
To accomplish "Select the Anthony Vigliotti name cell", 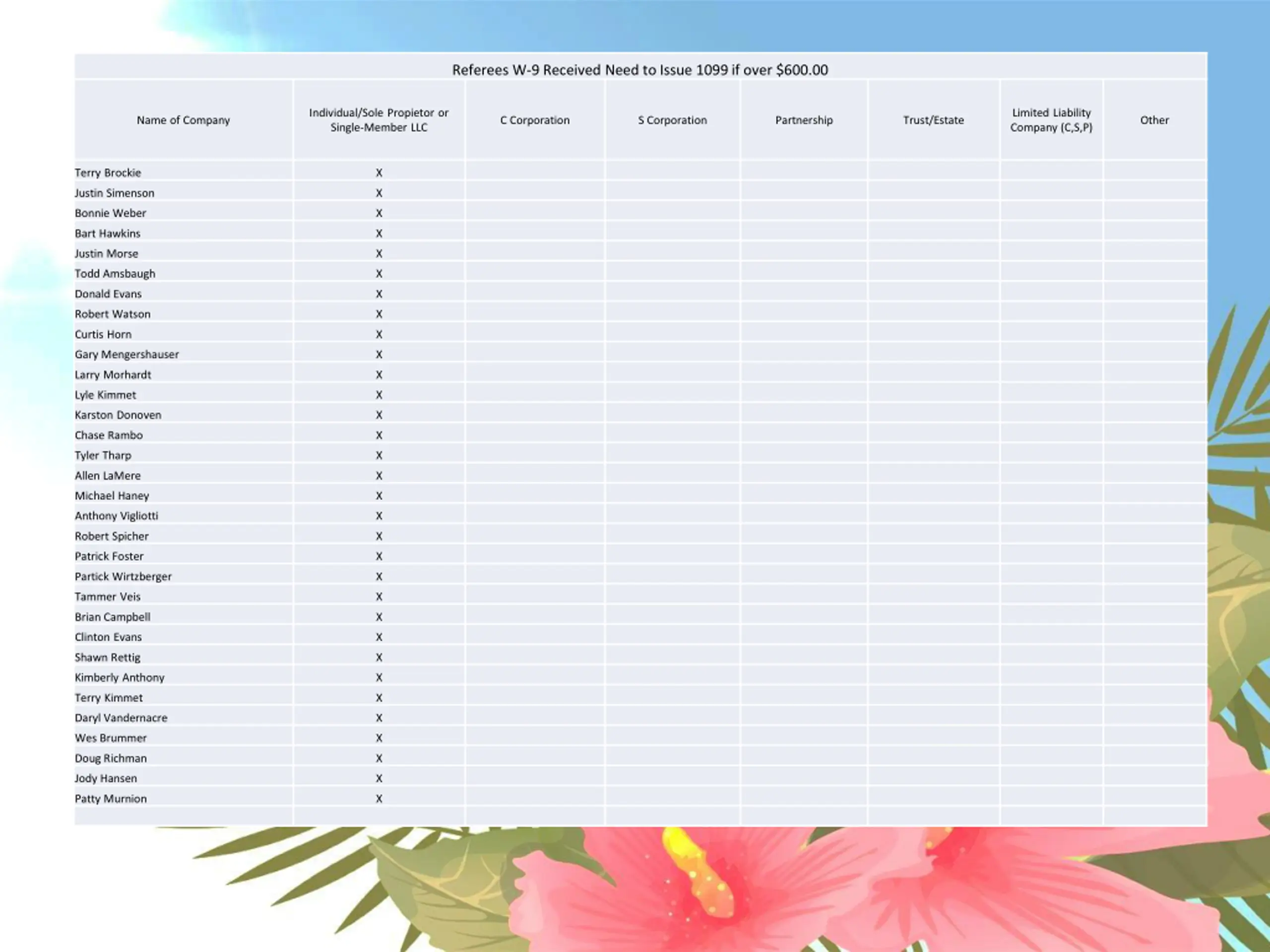I will [x=183, y=516].
